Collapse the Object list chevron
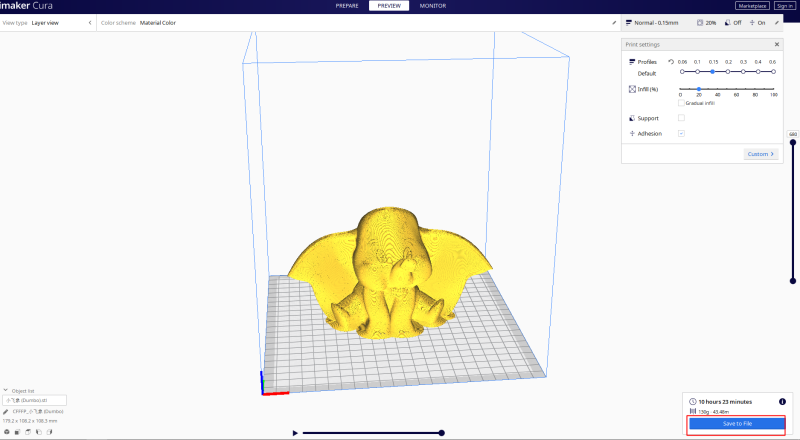800x440 pixels. coord(6,390)
